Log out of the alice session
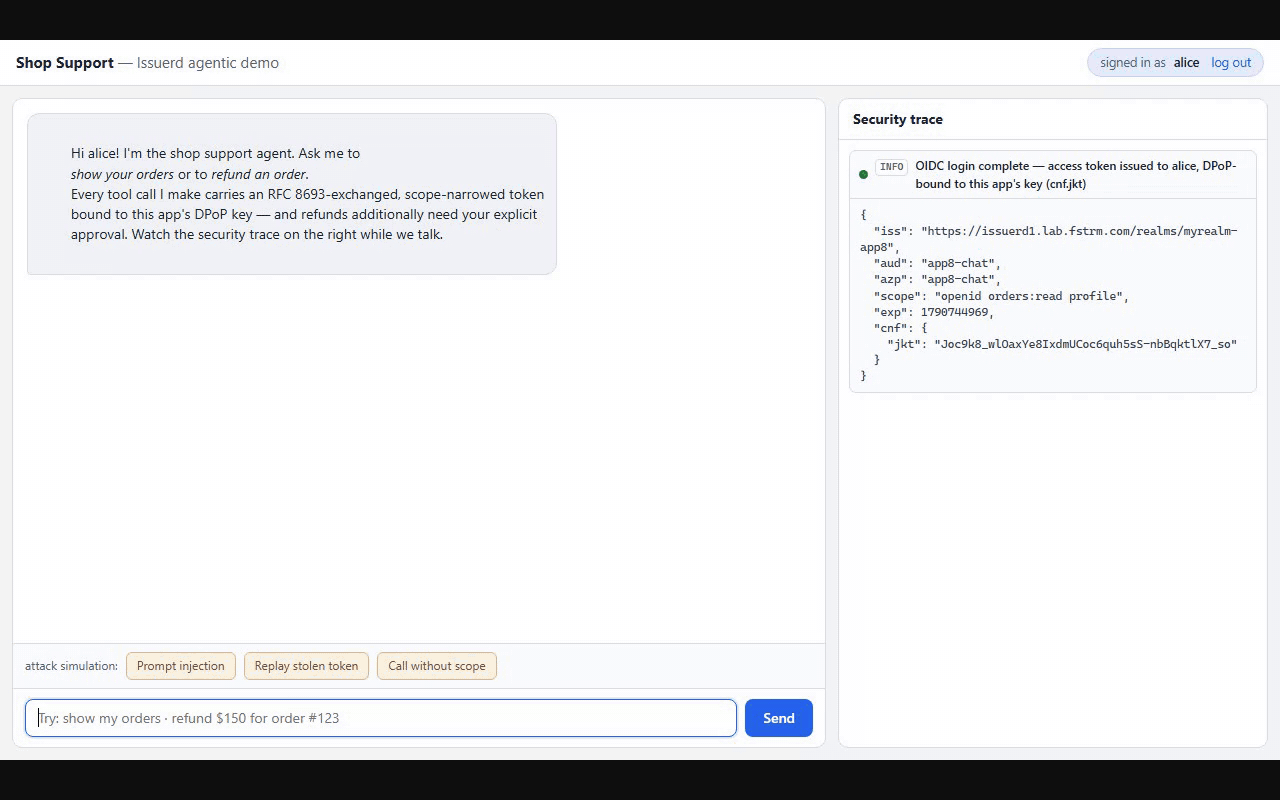The height and width of the screenshot is (800, 1280). point(1231,62)
